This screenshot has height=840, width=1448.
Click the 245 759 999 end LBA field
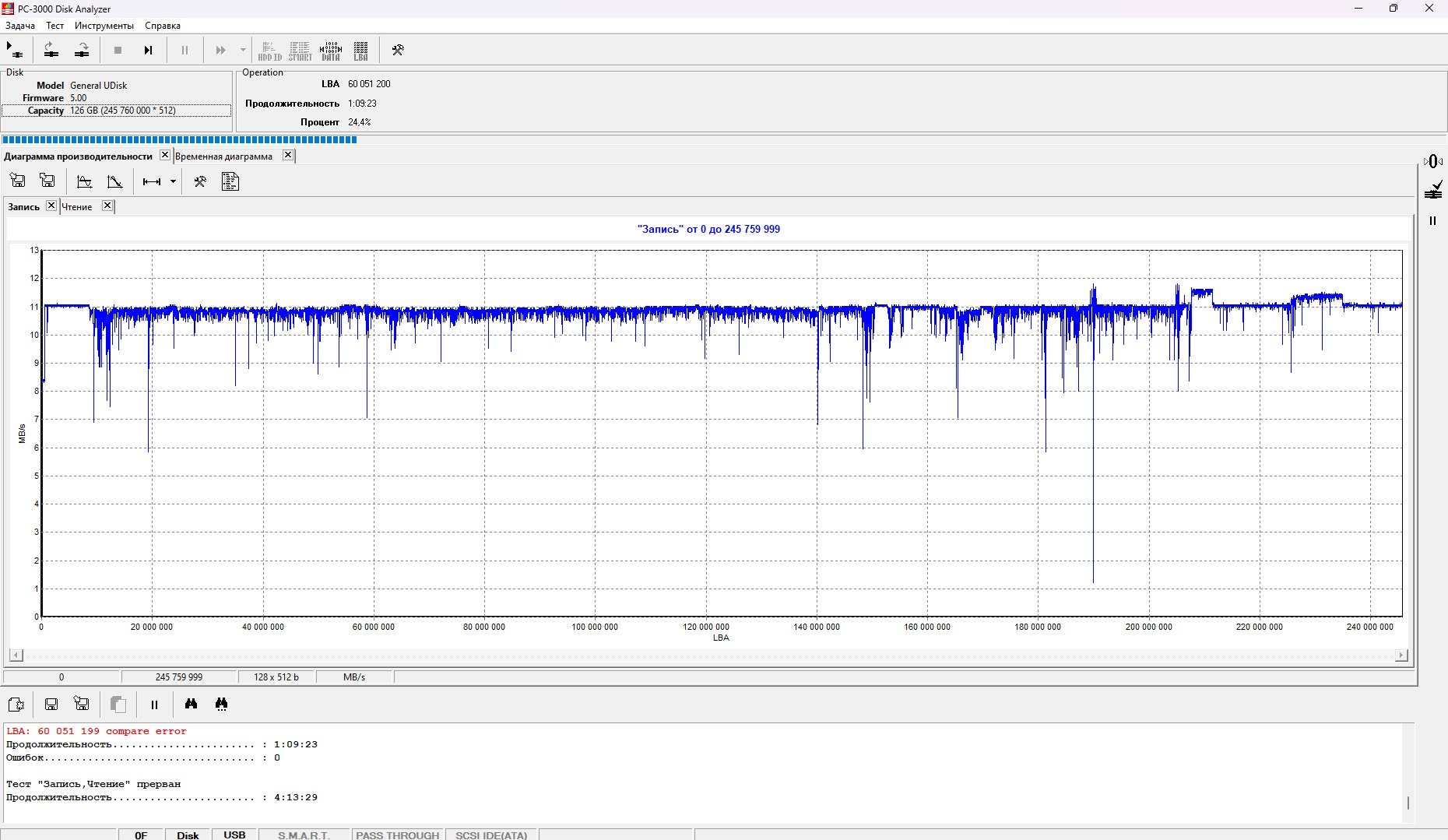pyautogui.click(x=178, y=677)
